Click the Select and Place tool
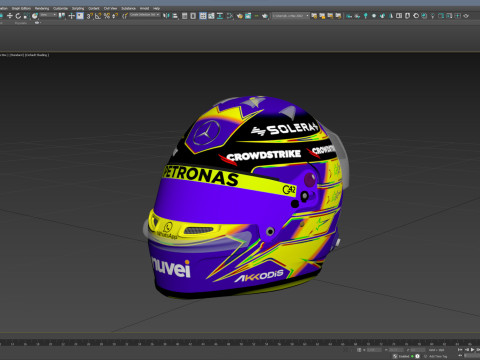This screenshot has height=360, width=480. [x=35, y=16]
